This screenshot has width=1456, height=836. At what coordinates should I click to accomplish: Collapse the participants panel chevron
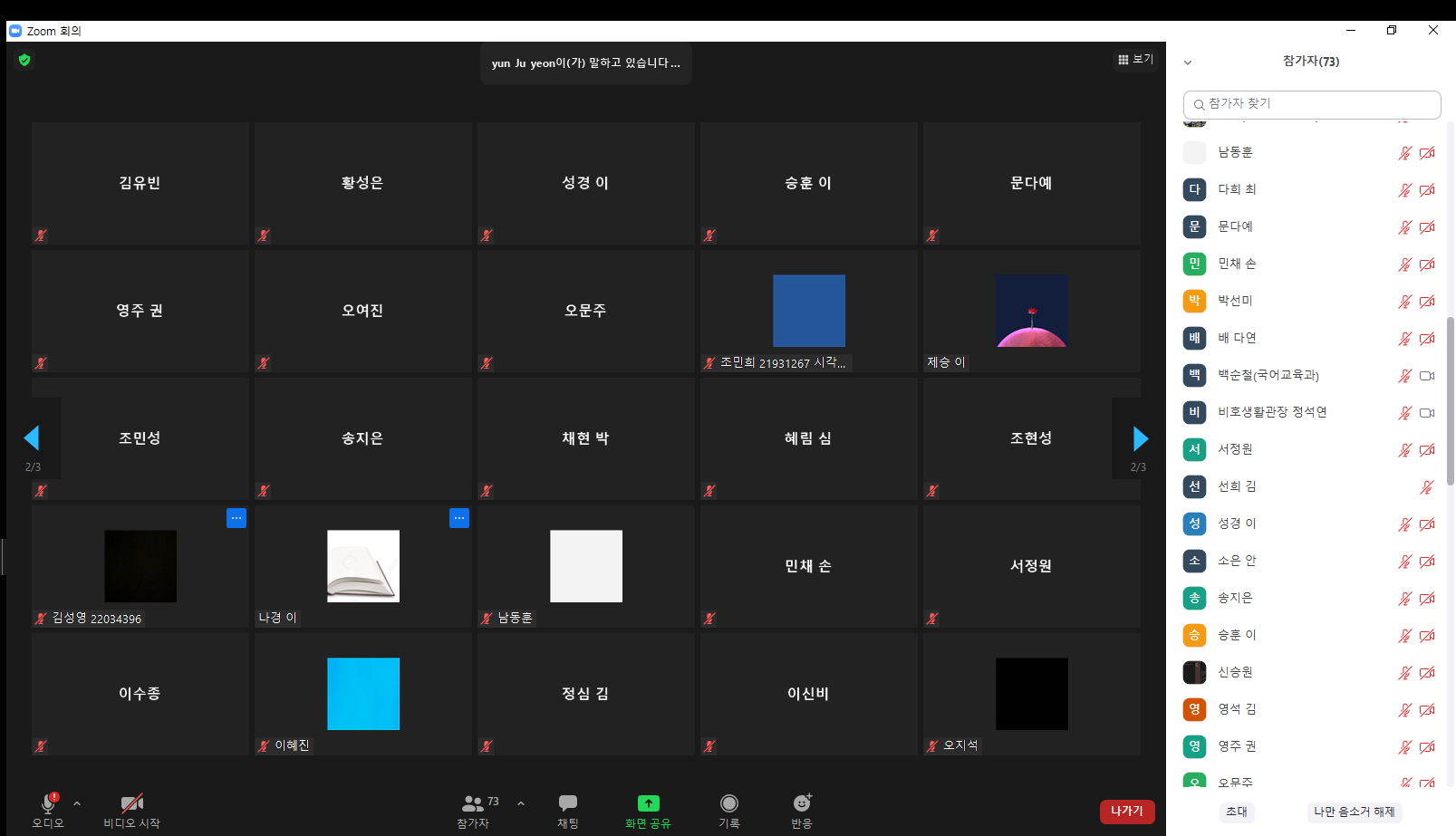pos(1188,62)
